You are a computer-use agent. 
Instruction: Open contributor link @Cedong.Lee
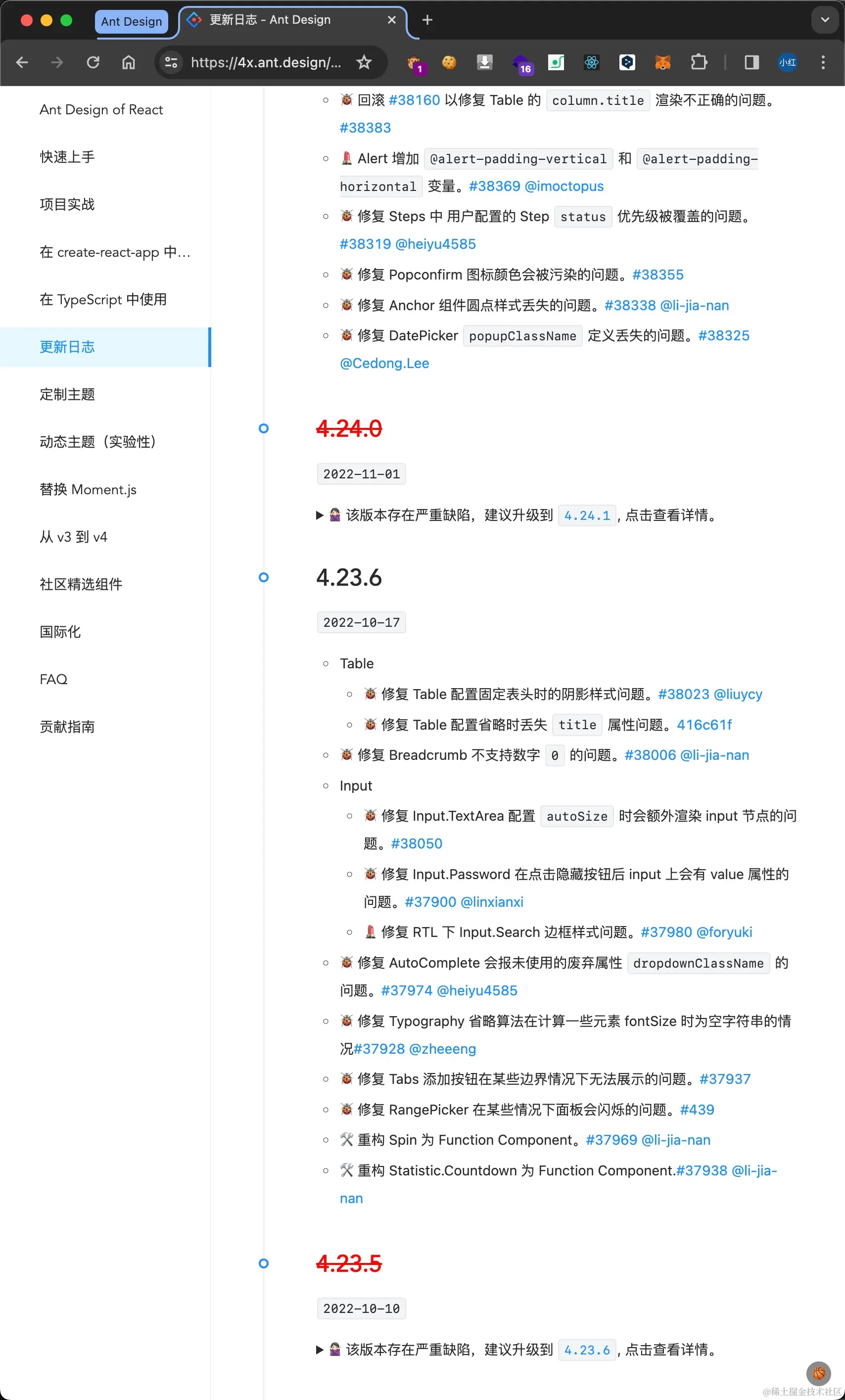click(x=385, y=364)
